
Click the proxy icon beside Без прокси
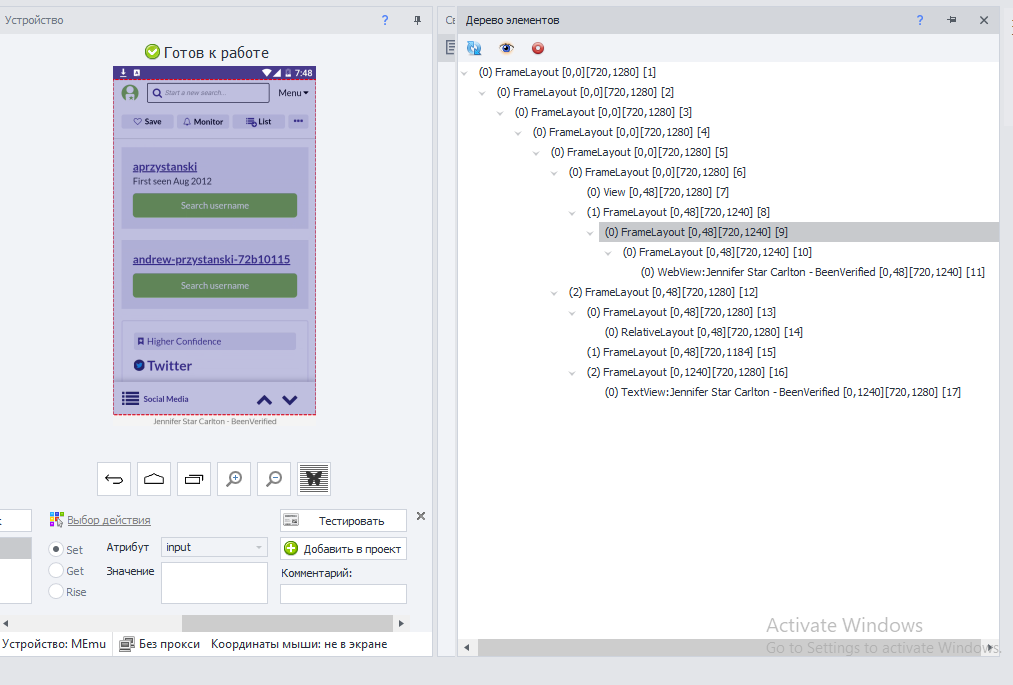click(127, 644)
